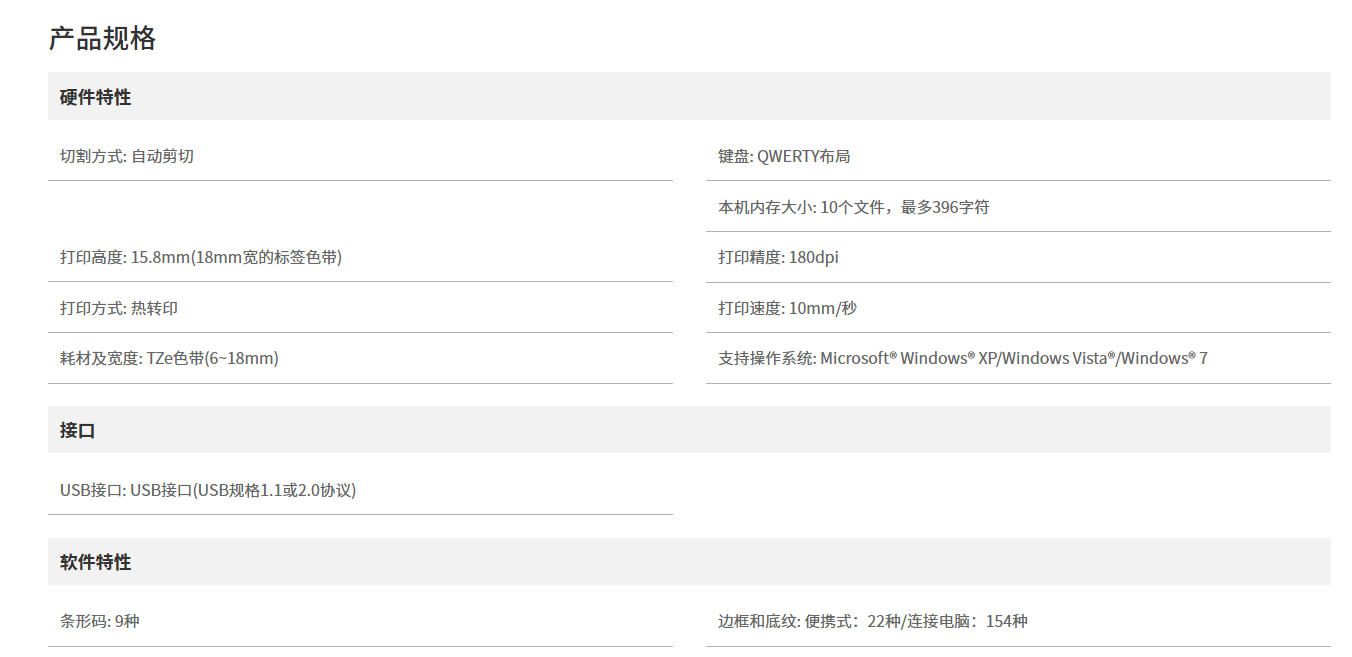Click the 本机内存大小 spec row
The height and width of the screenshot is (657, 1352).
click(x=854, y=207)
